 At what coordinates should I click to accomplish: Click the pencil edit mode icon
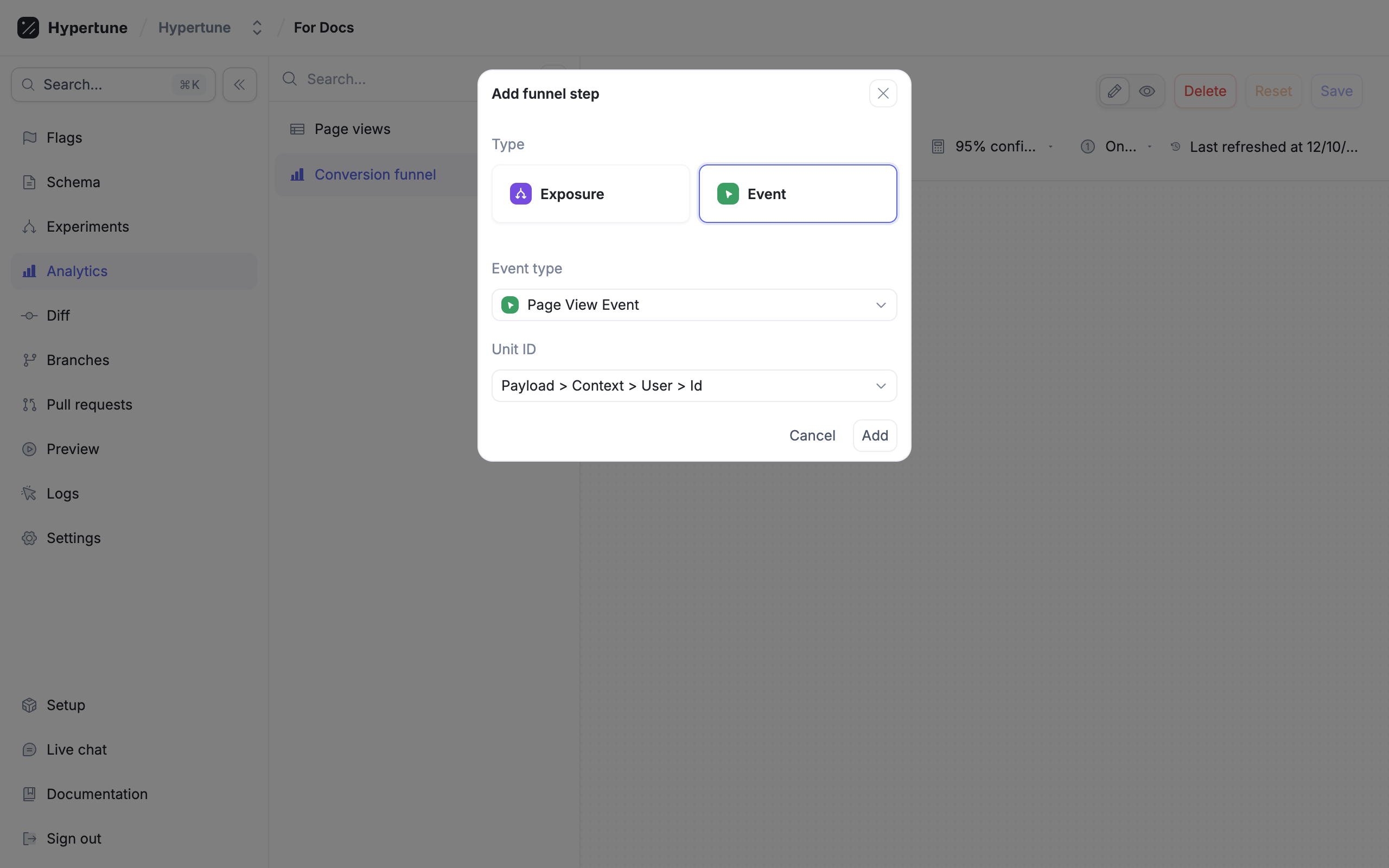click(x=1114, y=91)
